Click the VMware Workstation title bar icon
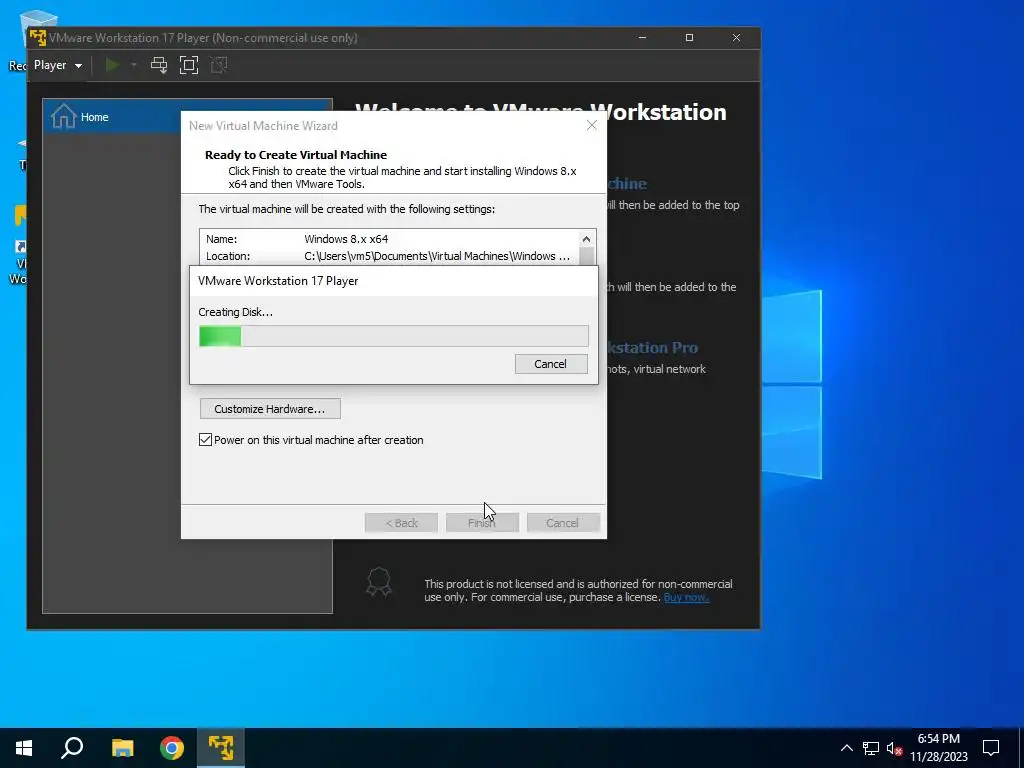 tap(38, 38)
